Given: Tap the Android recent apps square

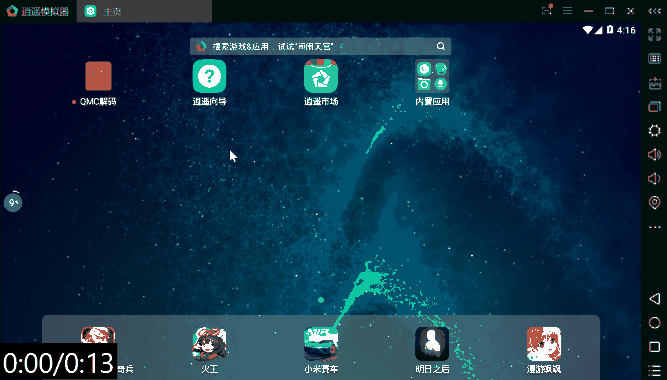Looking at the screenshot, I should click(655, 347).
